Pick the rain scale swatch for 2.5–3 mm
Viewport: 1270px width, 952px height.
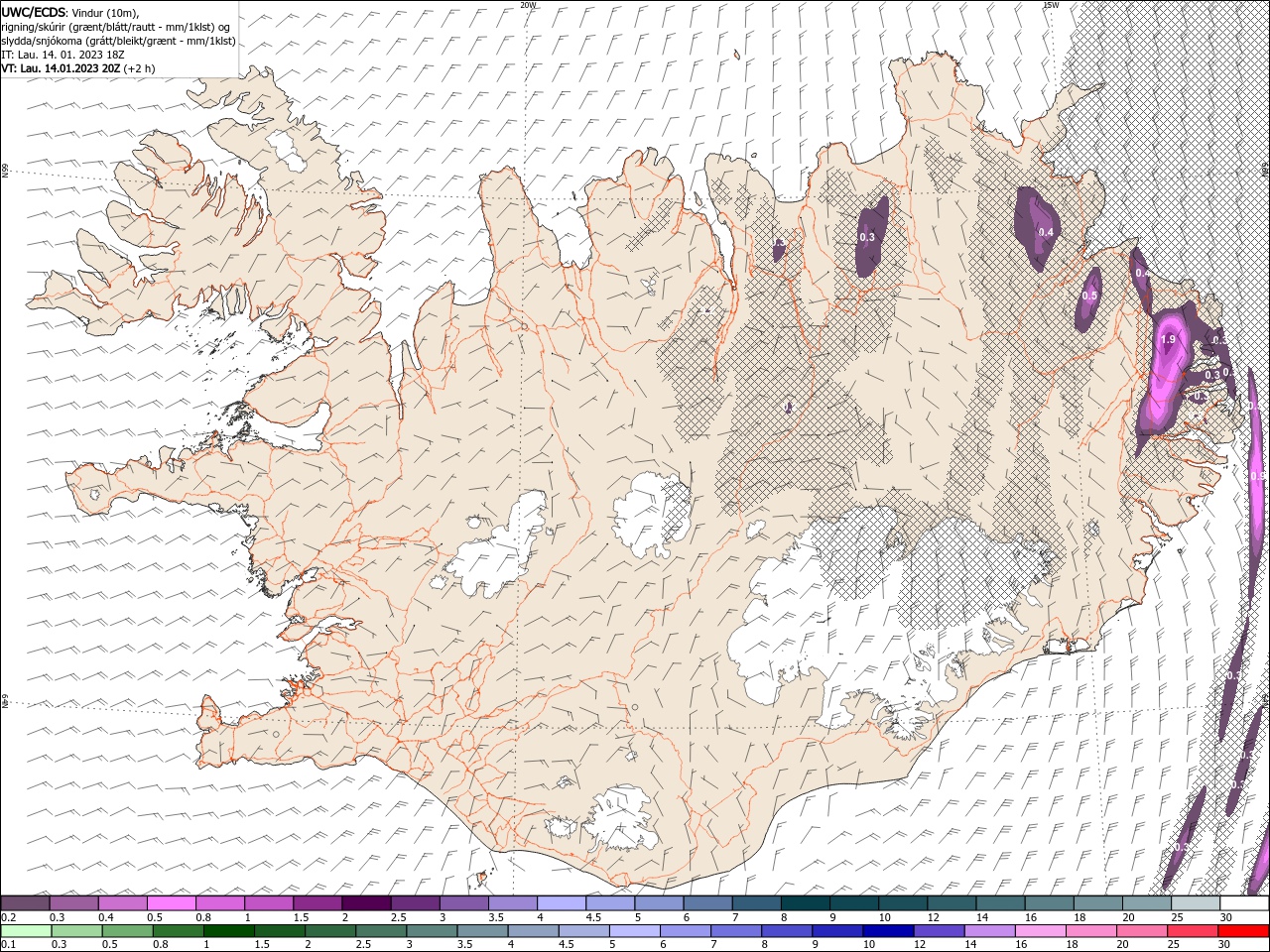point(381,931)
